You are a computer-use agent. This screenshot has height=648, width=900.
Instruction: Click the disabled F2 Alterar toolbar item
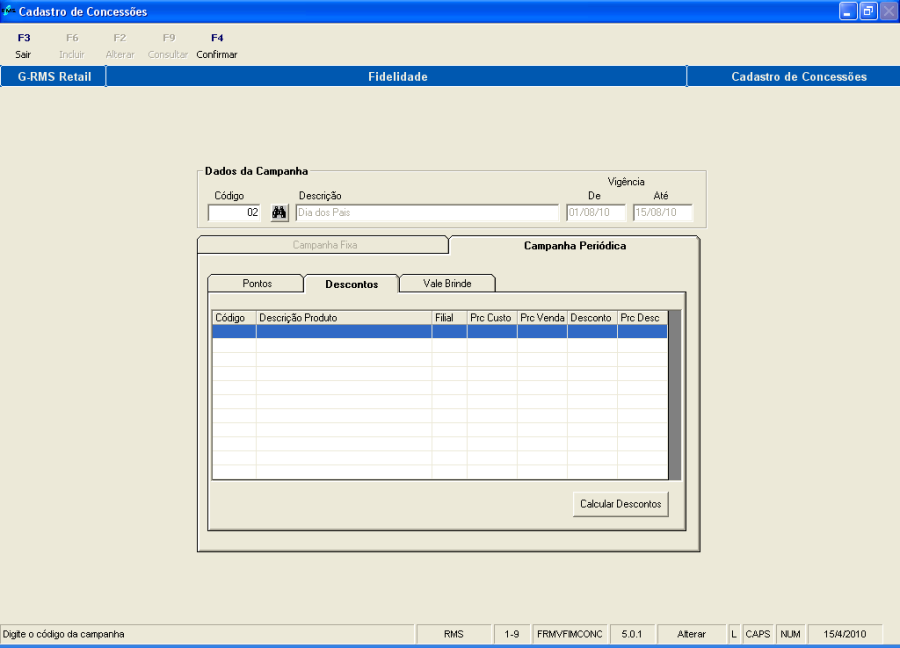tap(120, 46)
